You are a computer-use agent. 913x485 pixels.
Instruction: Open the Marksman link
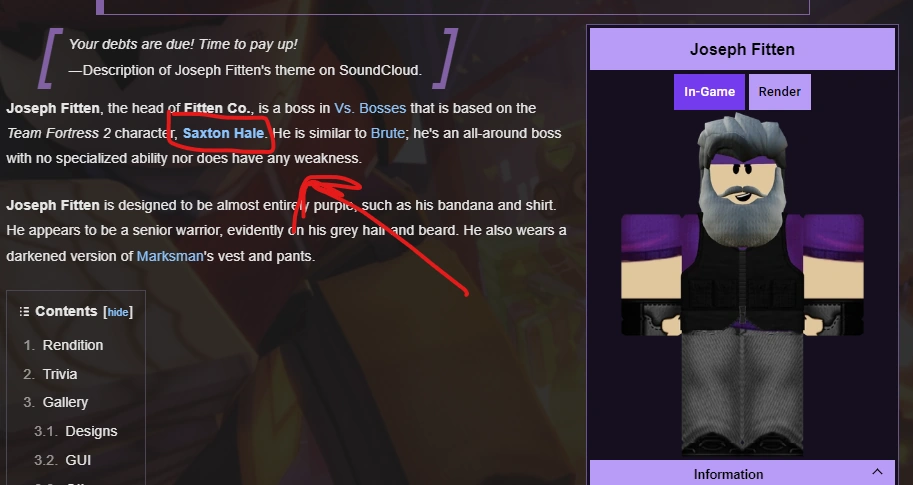(170, 256)
